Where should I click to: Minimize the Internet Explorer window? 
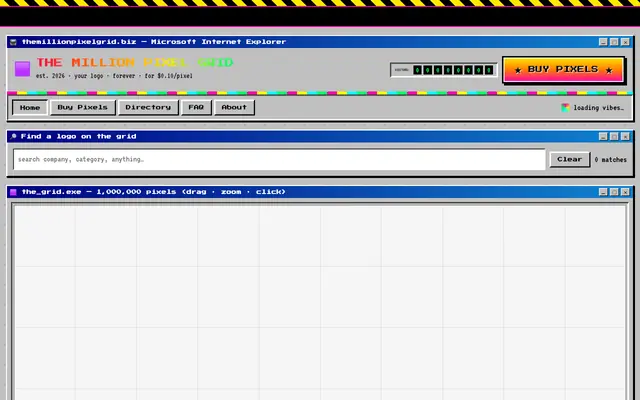pos(603,42)
